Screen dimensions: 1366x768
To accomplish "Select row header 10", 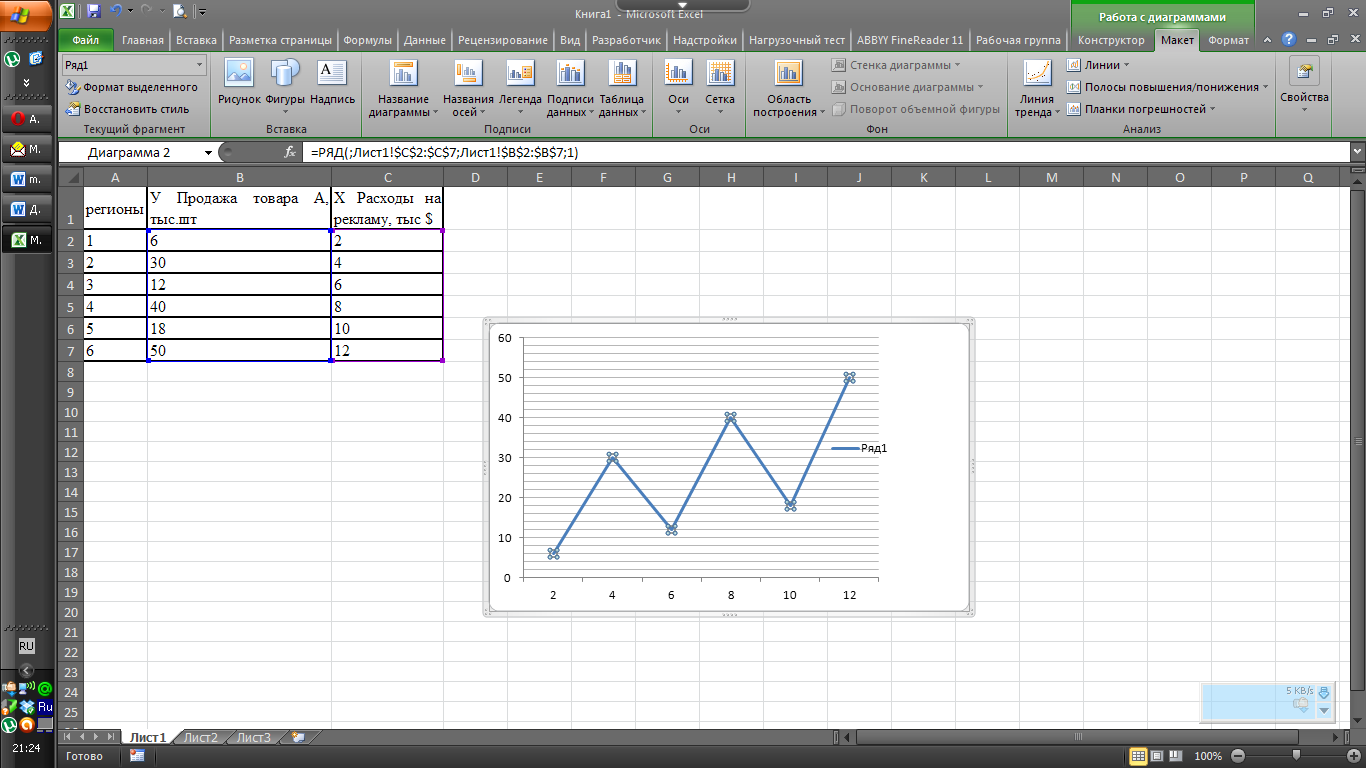I will click(x=70, y=412).
